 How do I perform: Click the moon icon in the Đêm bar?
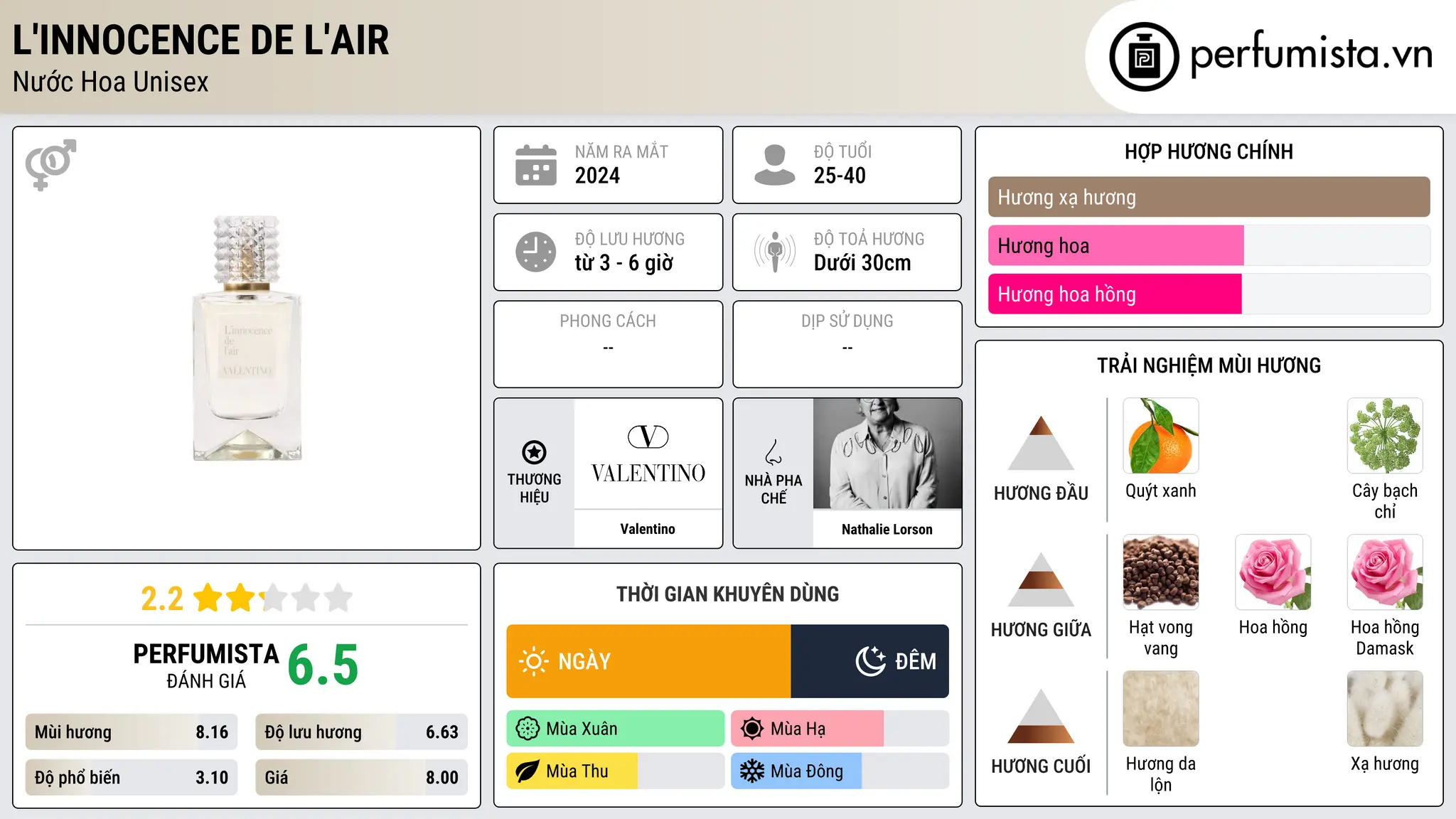(x=871, y=661)
